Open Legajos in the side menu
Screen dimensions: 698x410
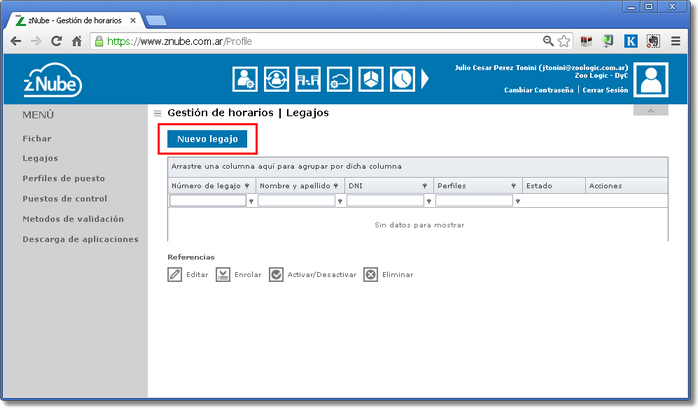[x=40, y=158]
